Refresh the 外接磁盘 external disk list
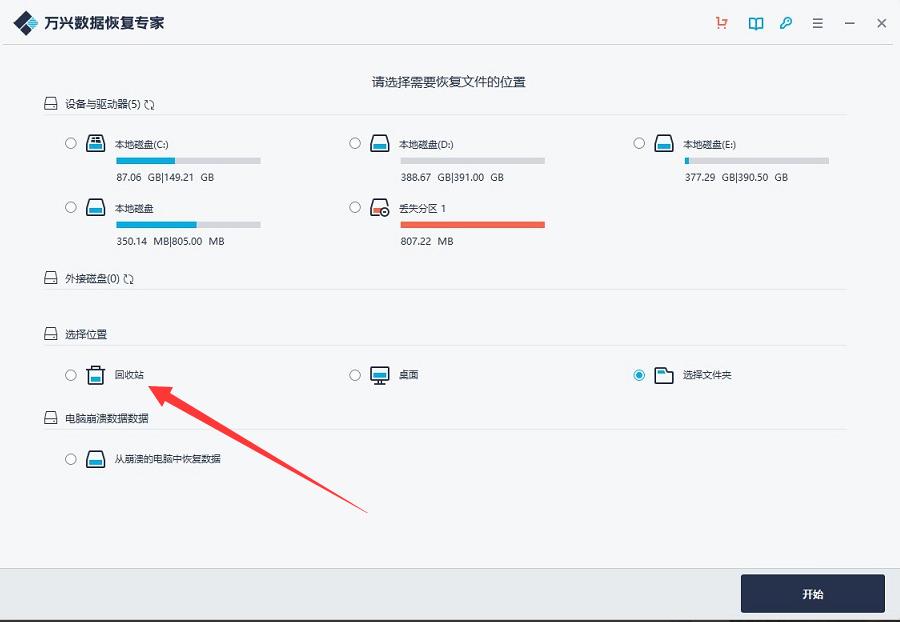Image resolution: width=900 pixels, height=622 pixels. pos(128,279)
